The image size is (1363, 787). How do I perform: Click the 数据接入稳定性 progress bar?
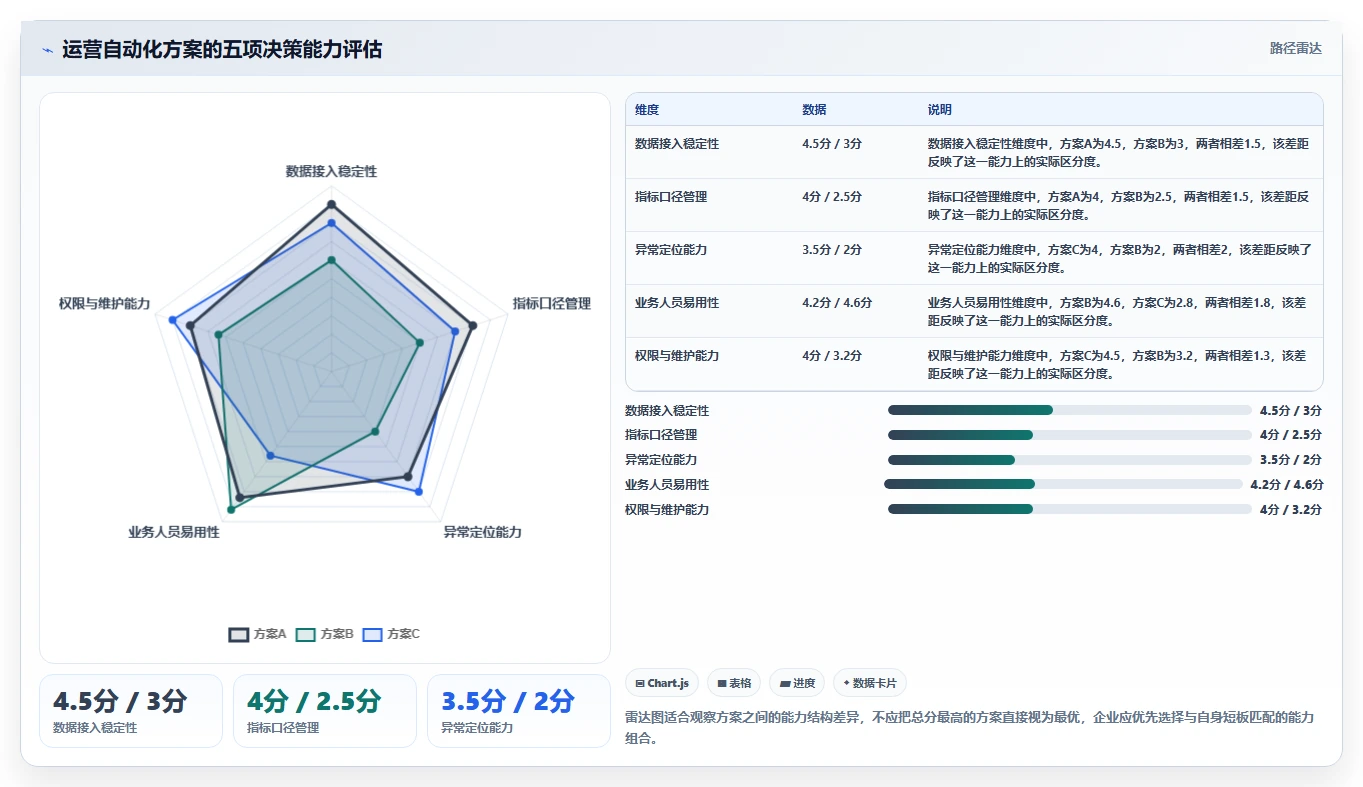[x=1070, y=410]
